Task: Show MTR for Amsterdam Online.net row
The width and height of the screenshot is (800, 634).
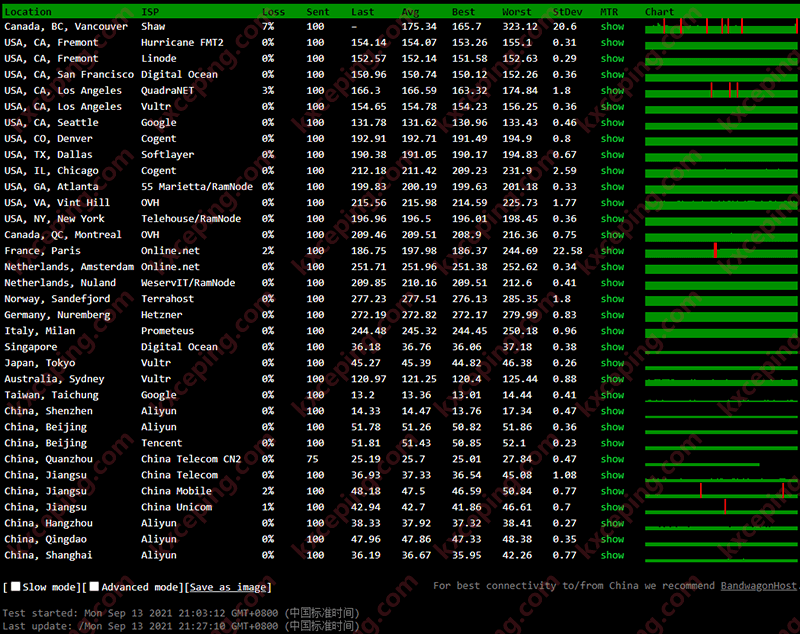Action: [x=612, y=267]
